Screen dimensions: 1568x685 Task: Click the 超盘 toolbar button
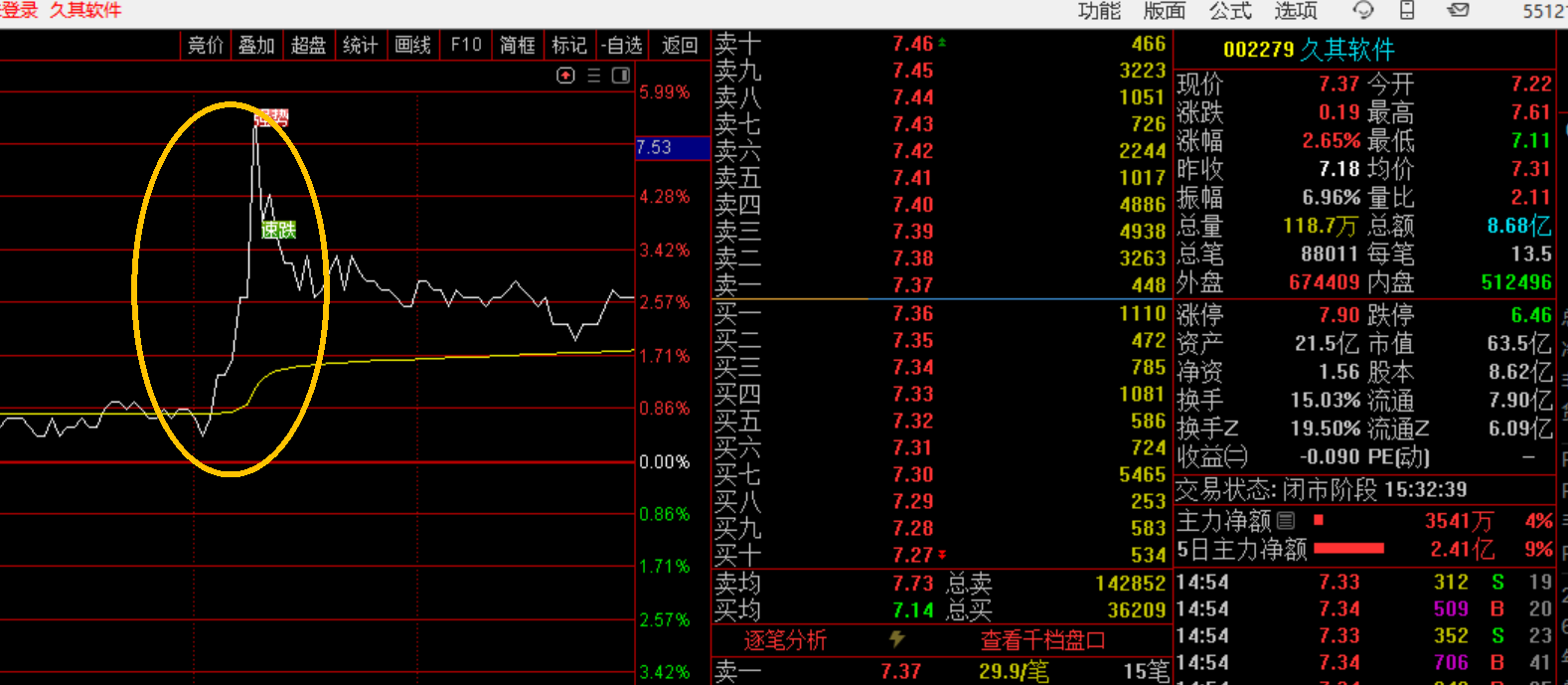(308, 45)
